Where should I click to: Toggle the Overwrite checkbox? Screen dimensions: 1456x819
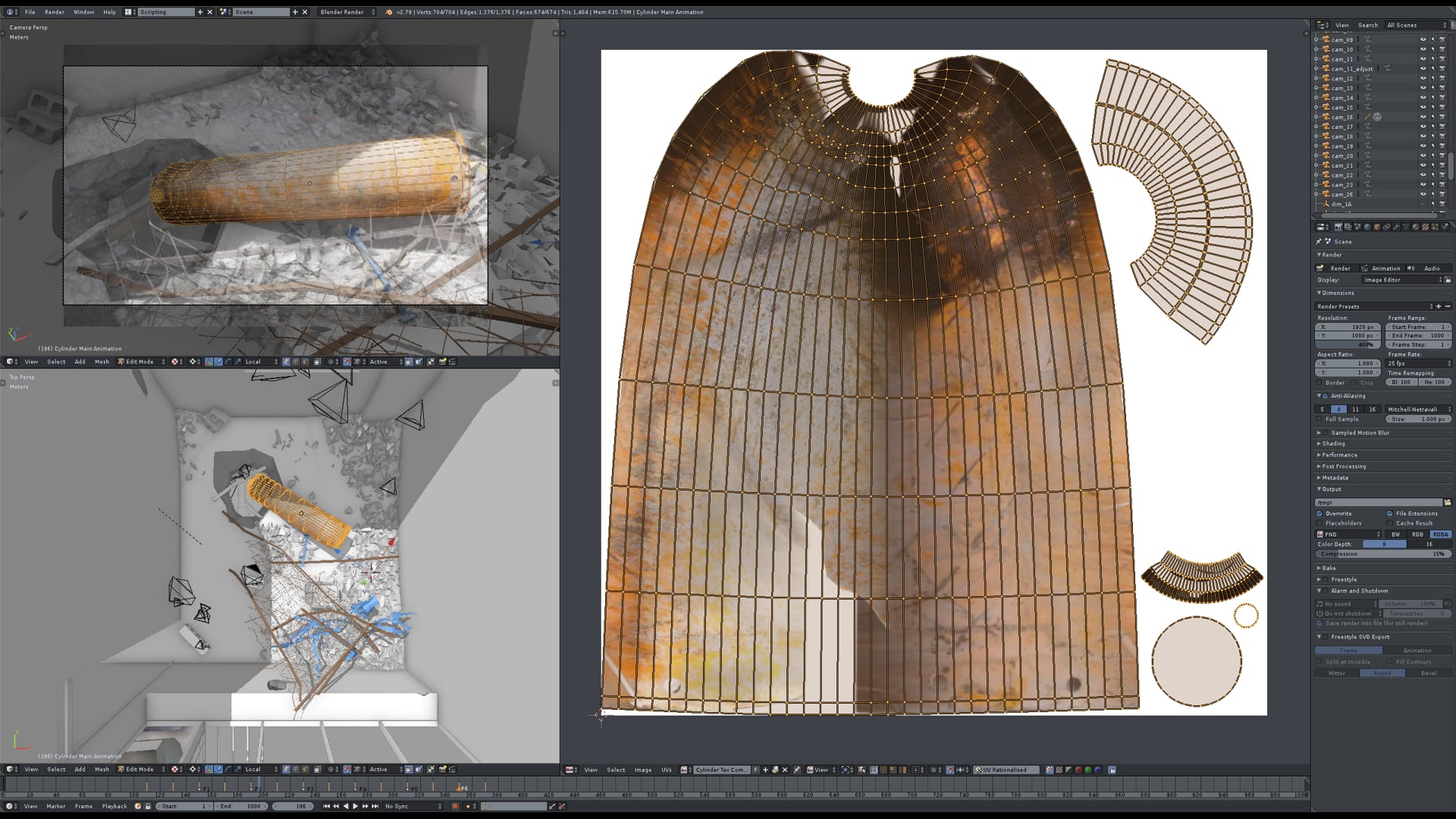coord(1319,513)
